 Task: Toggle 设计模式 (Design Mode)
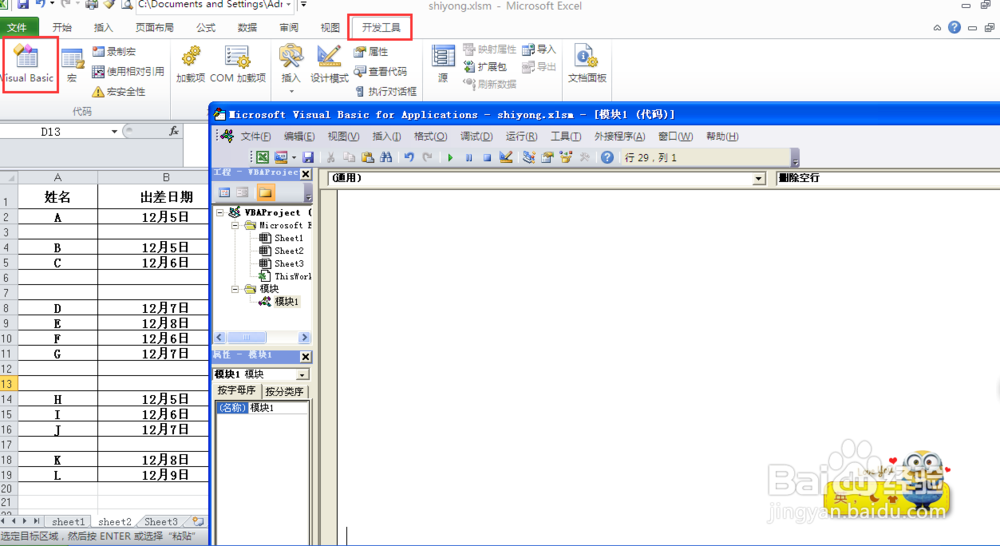pyautogui.click(x=329, y=64)
